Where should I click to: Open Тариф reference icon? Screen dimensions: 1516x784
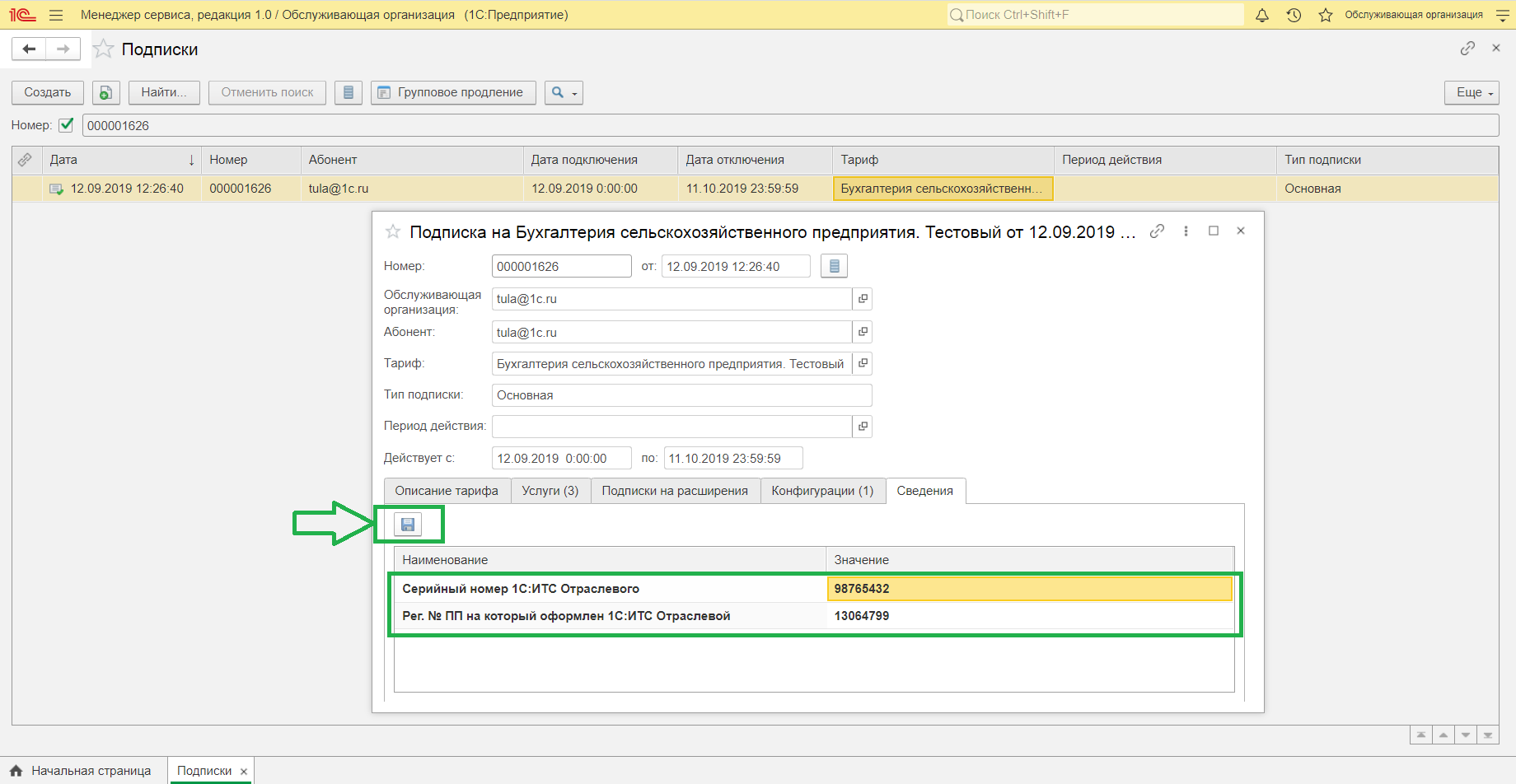pyautogui.click(x=863, y=363)
